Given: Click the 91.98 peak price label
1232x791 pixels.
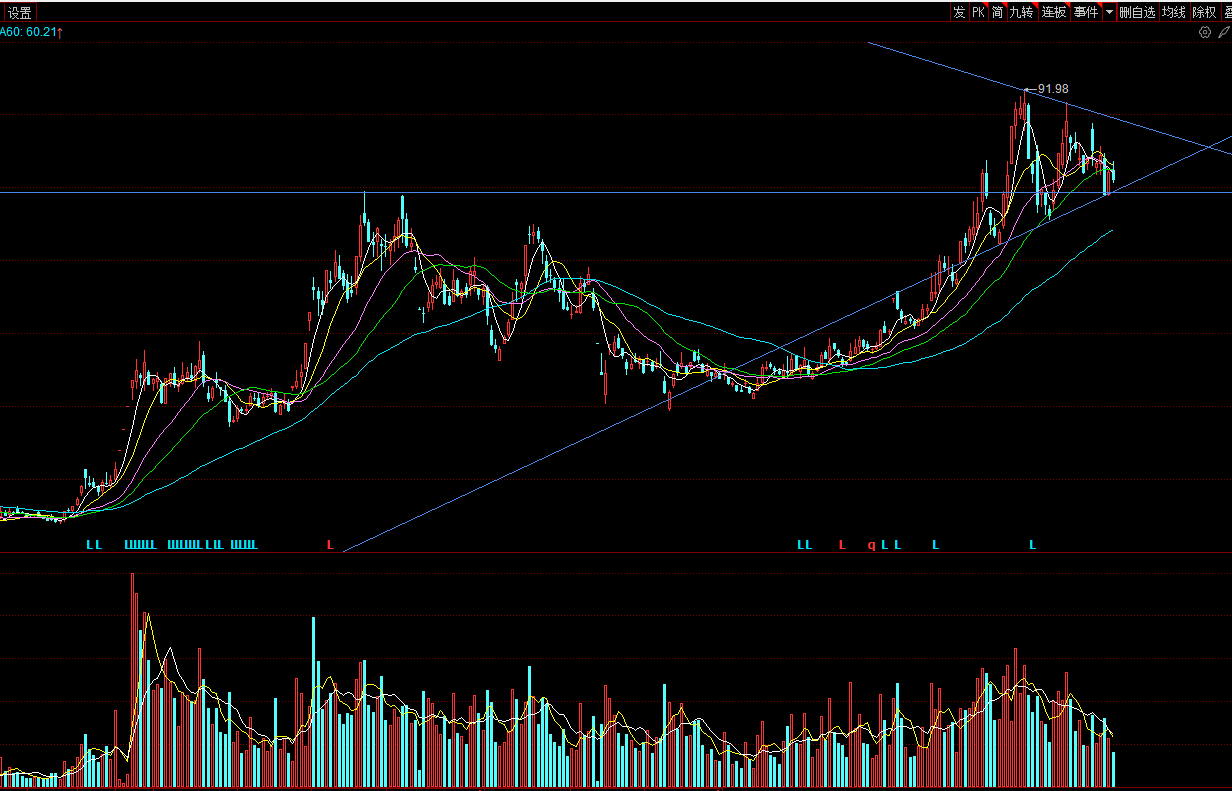Looking at the screenshot, I should pyautogui.click(x=1053, y=89).
